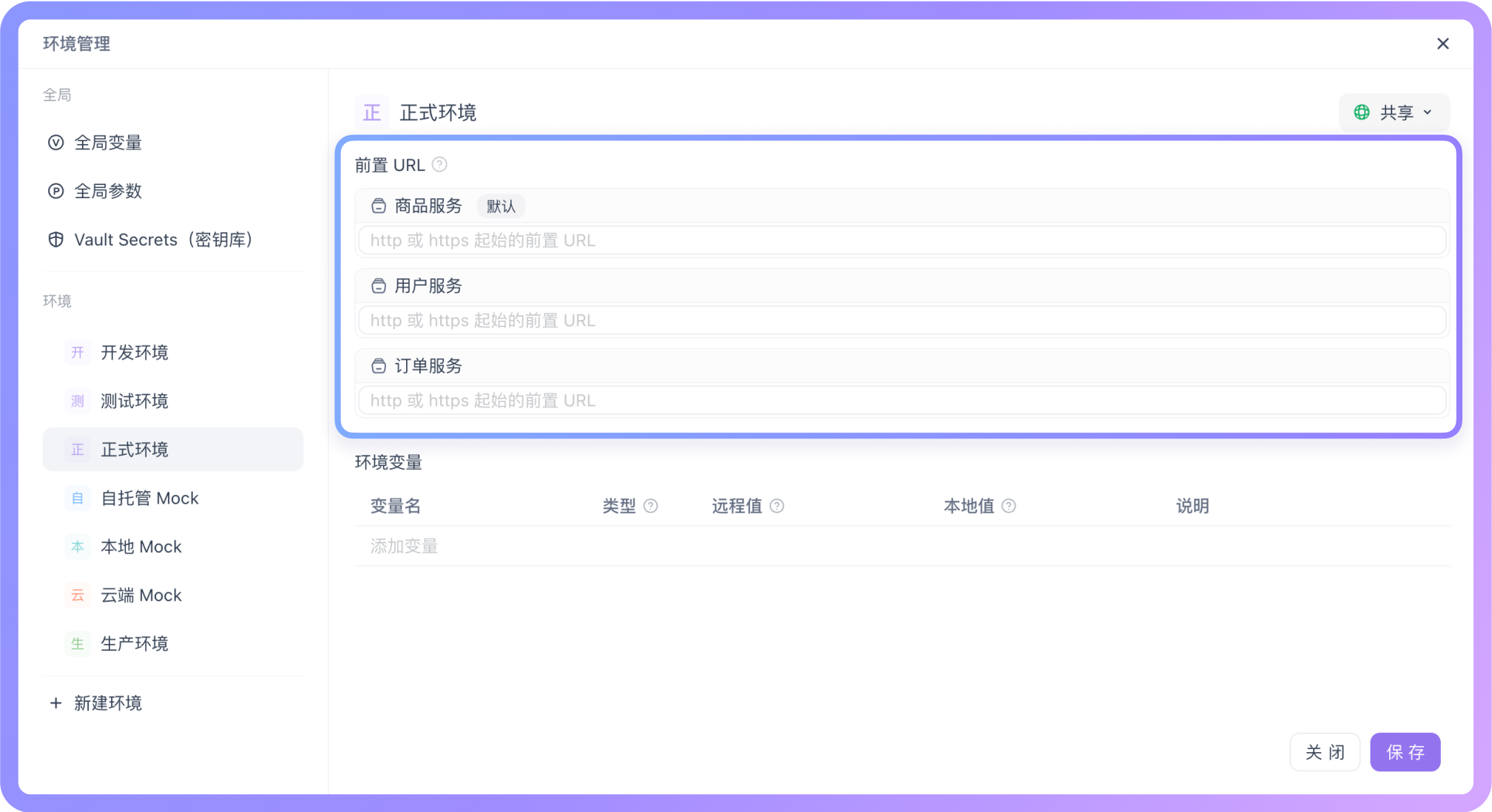
Task: Click the 正式环境 title text
Action: pyautogui.click(x=438, y=112)
